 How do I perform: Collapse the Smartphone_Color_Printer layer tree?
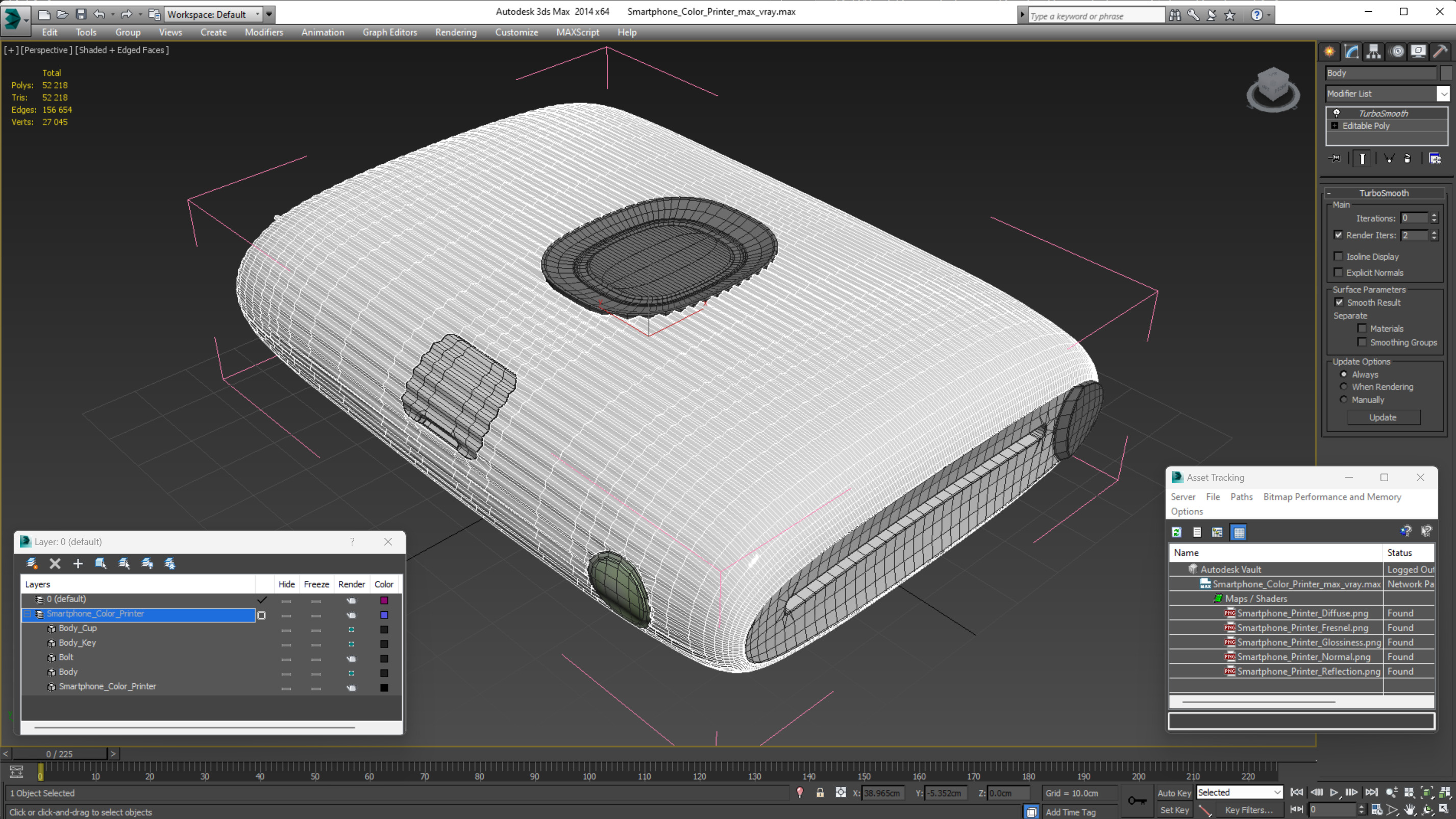27,614
